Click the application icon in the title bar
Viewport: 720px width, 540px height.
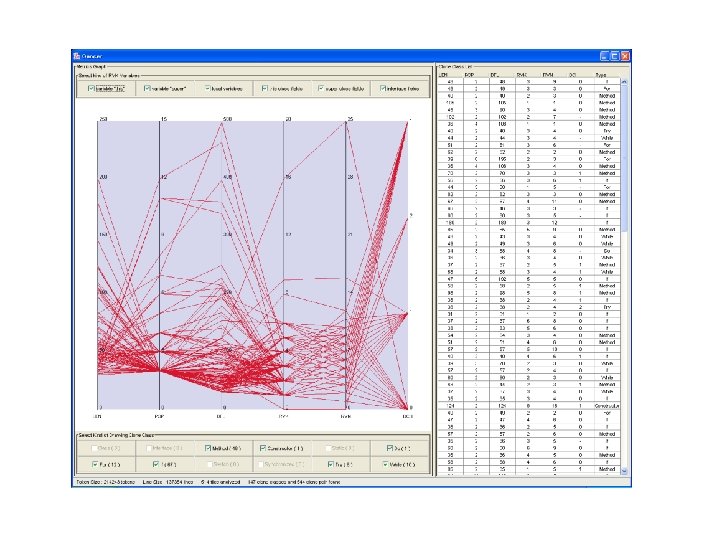click(77, 56)
